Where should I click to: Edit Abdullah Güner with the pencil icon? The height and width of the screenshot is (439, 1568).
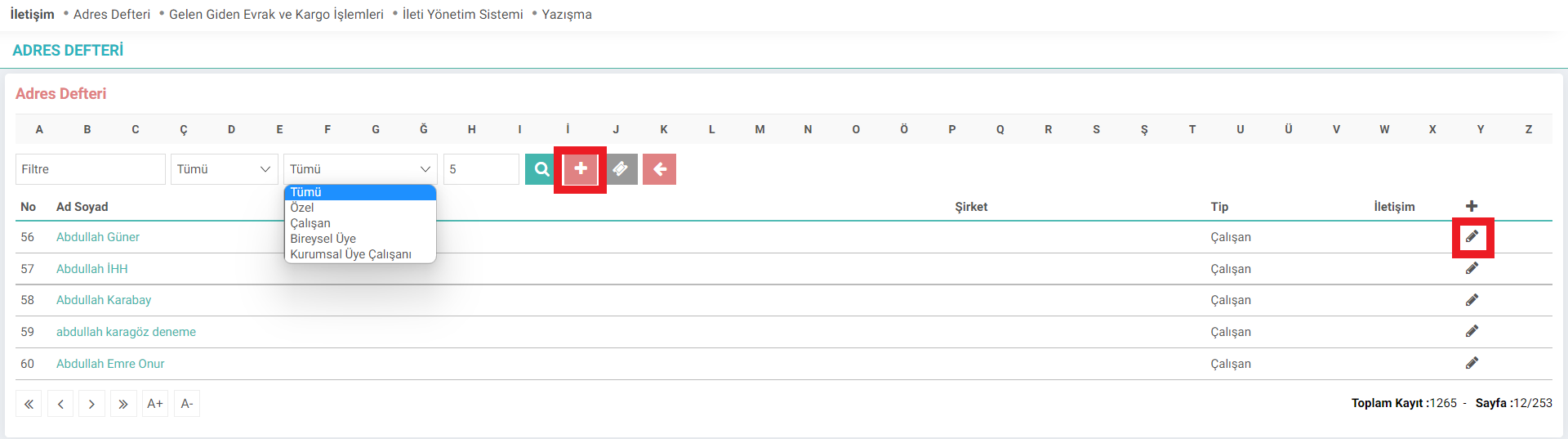[x=1472, y=237]
